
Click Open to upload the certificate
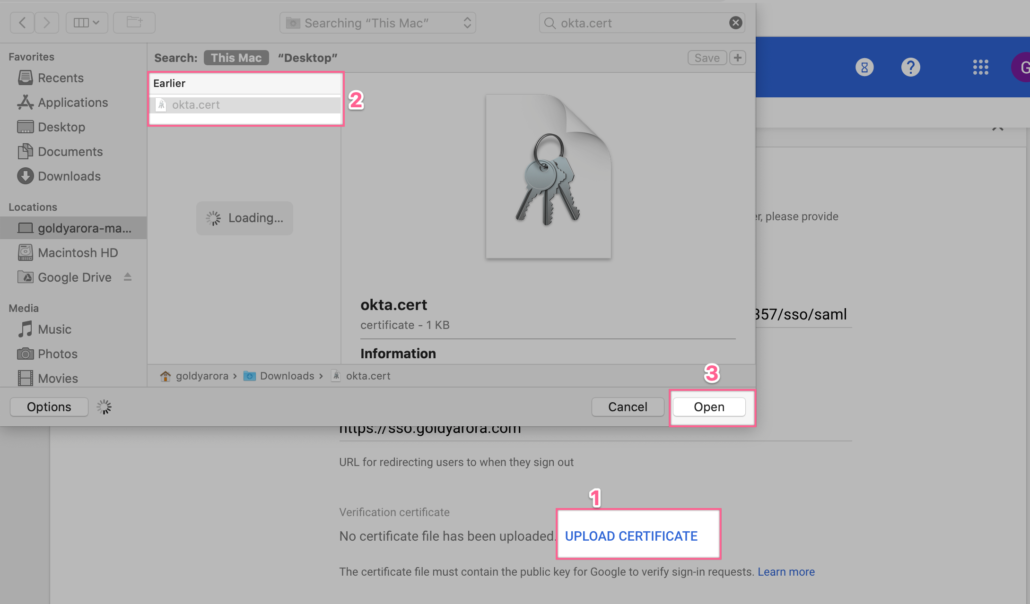click(x=709, y=407)
